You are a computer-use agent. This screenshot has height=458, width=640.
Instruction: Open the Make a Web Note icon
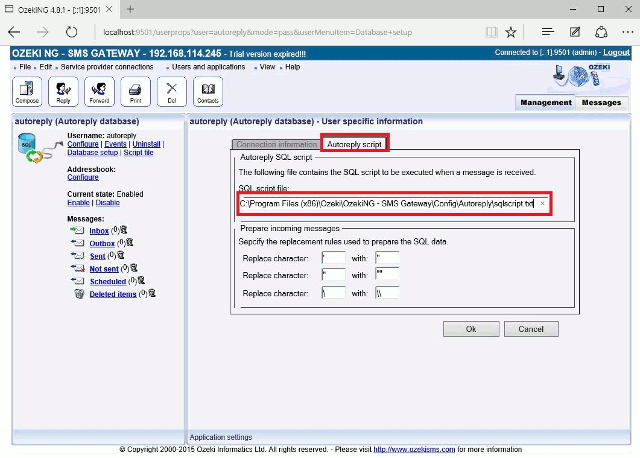575,32
